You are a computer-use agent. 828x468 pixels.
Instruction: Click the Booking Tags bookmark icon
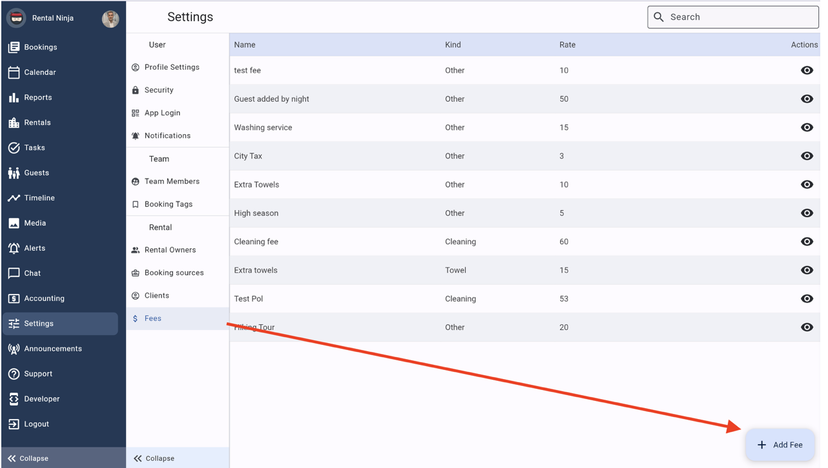(135, 204)
